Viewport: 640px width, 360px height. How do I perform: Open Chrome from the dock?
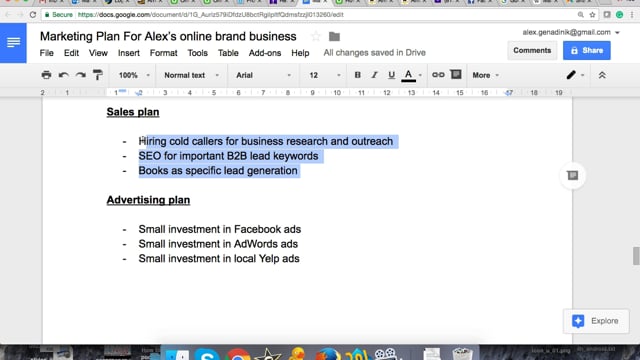[x=238, y=354]
